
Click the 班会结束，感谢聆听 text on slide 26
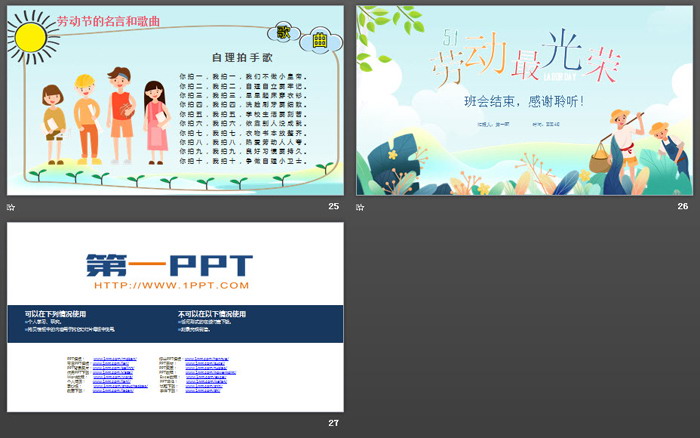tap(524, 101)
